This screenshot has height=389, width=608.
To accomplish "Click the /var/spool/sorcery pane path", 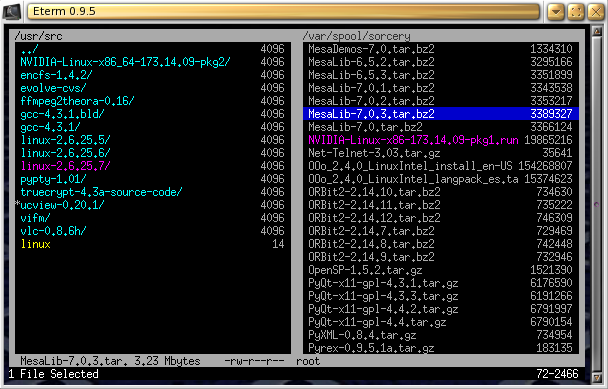I will [356, 36].
